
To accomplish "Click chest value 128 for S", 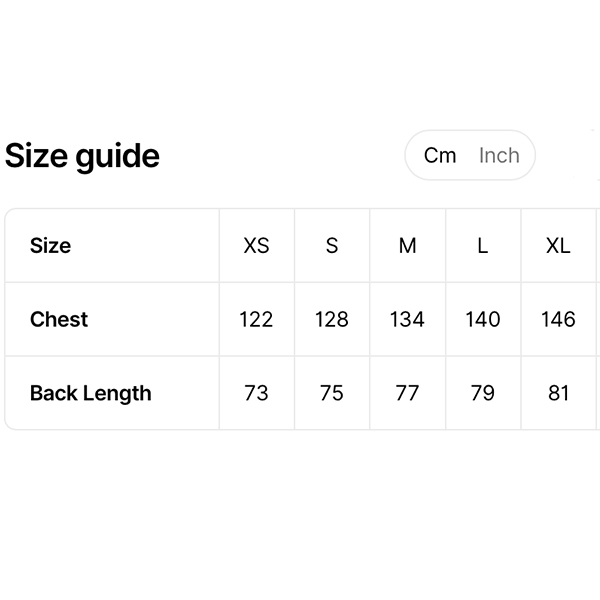I will tap(332, 320).
